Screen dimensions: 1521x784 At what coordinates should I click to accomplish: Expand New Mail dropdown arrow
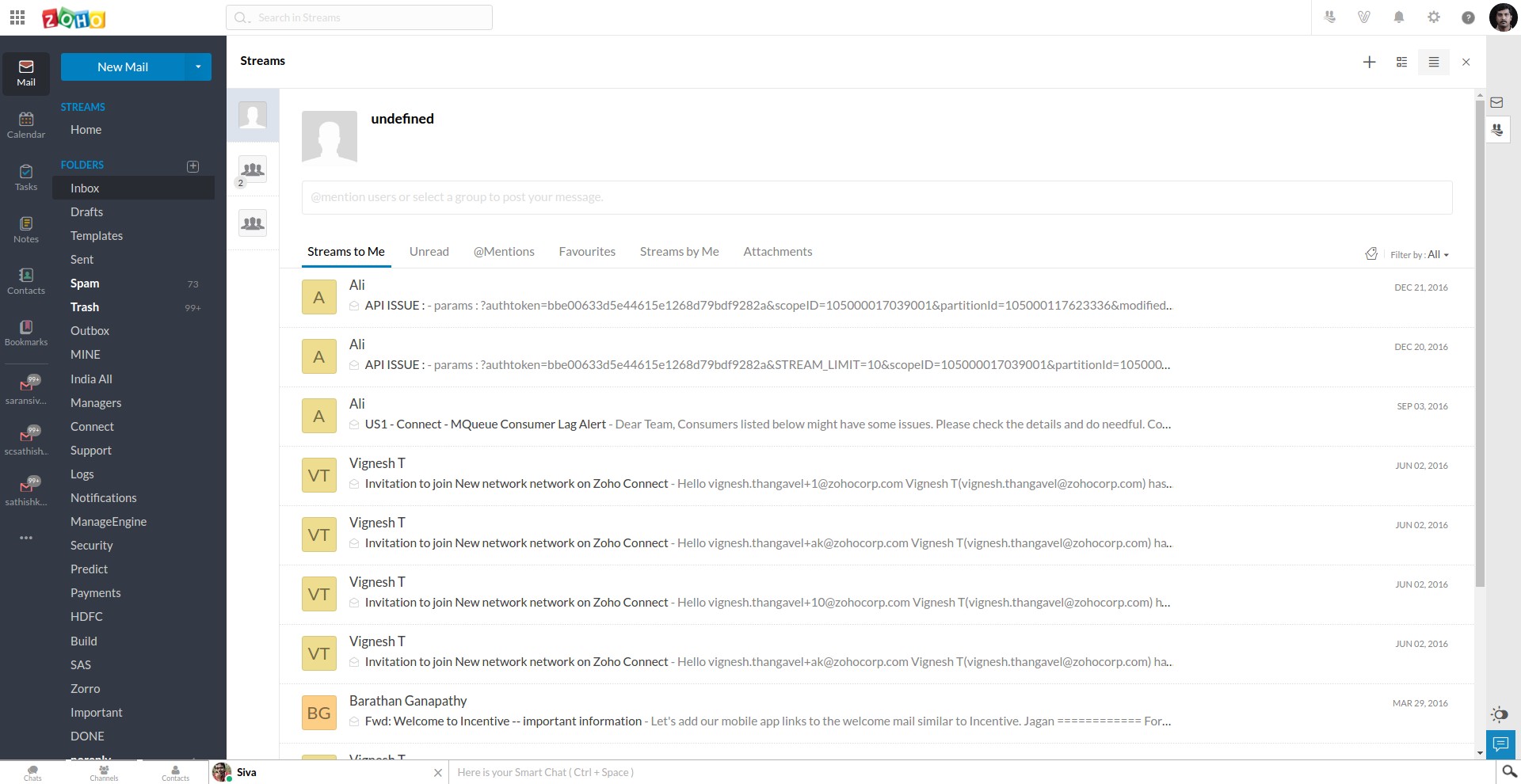[x=198, y=67]
